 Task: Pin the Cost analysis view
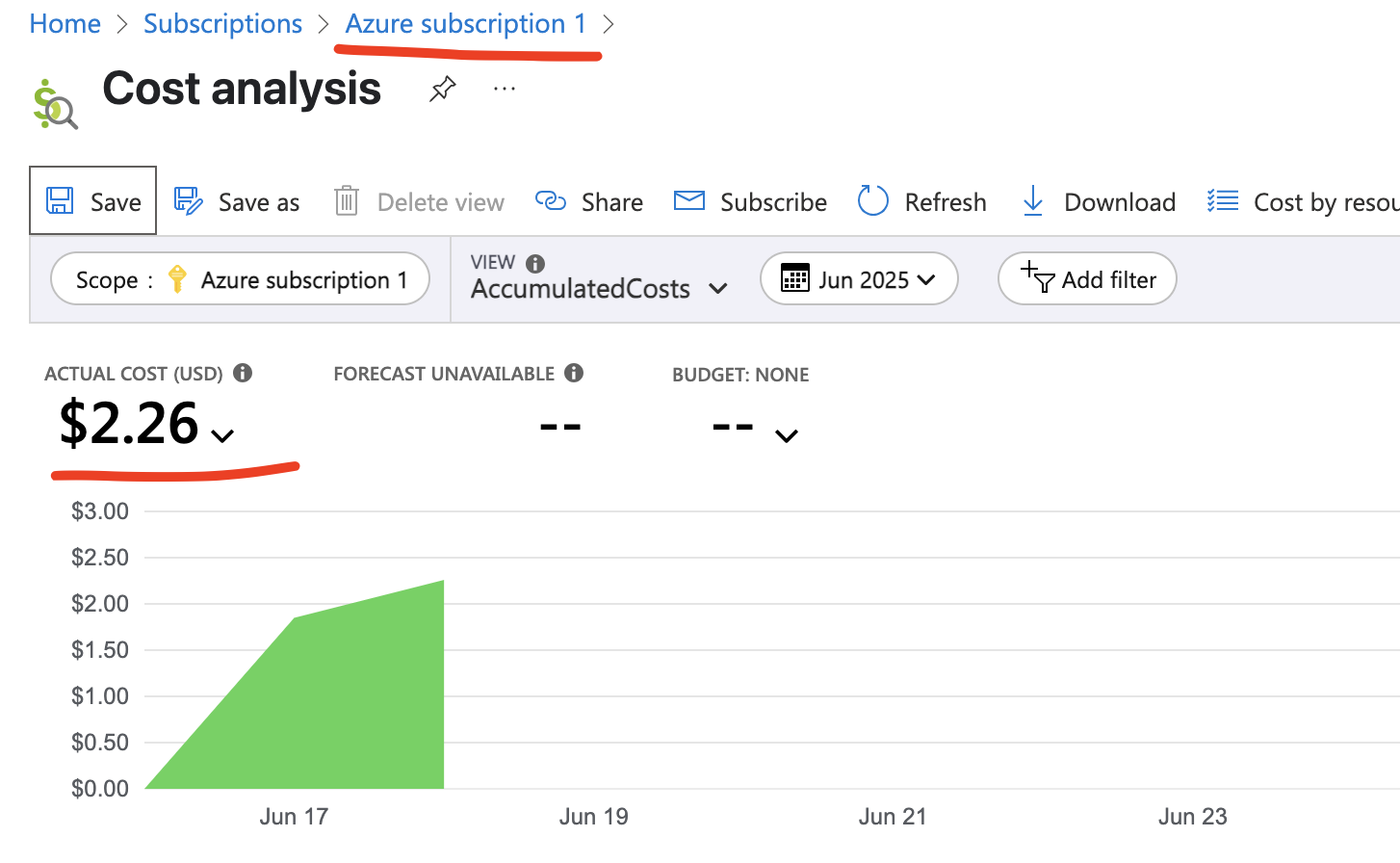coord(442,87)
